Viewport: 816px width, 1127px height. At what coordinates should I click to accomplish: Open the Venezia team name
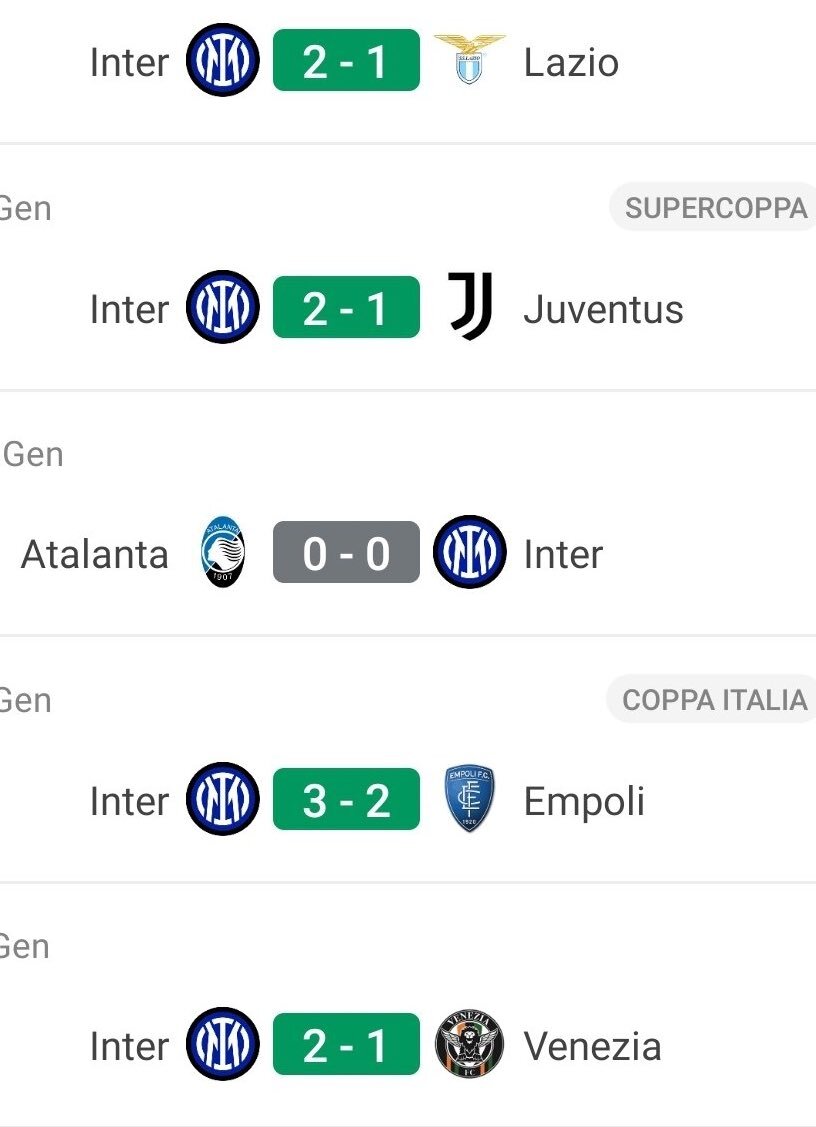click(592, 1046)
